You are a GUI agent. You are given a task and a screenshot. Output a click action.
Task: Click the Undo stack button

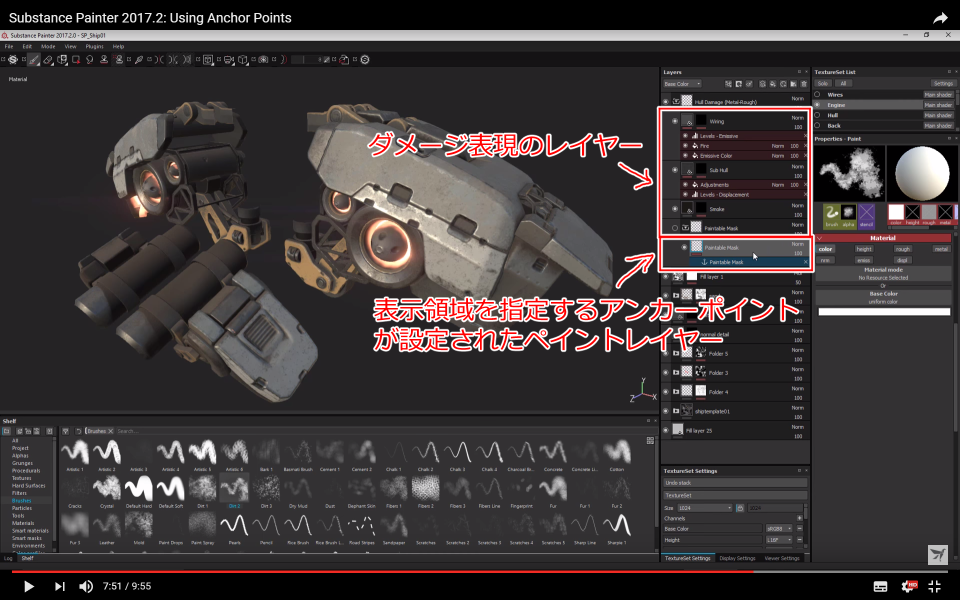click(735, 483)
